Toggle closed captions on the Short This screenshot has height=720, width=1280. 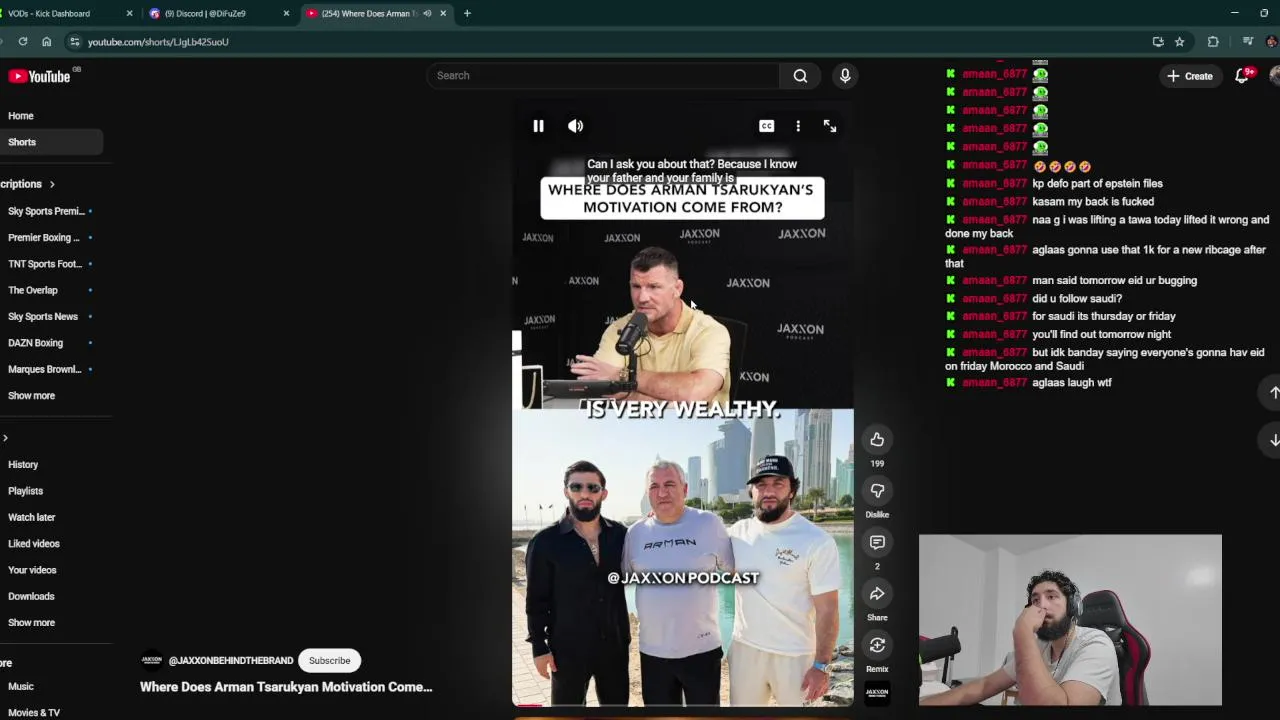(x=766, y=126)
